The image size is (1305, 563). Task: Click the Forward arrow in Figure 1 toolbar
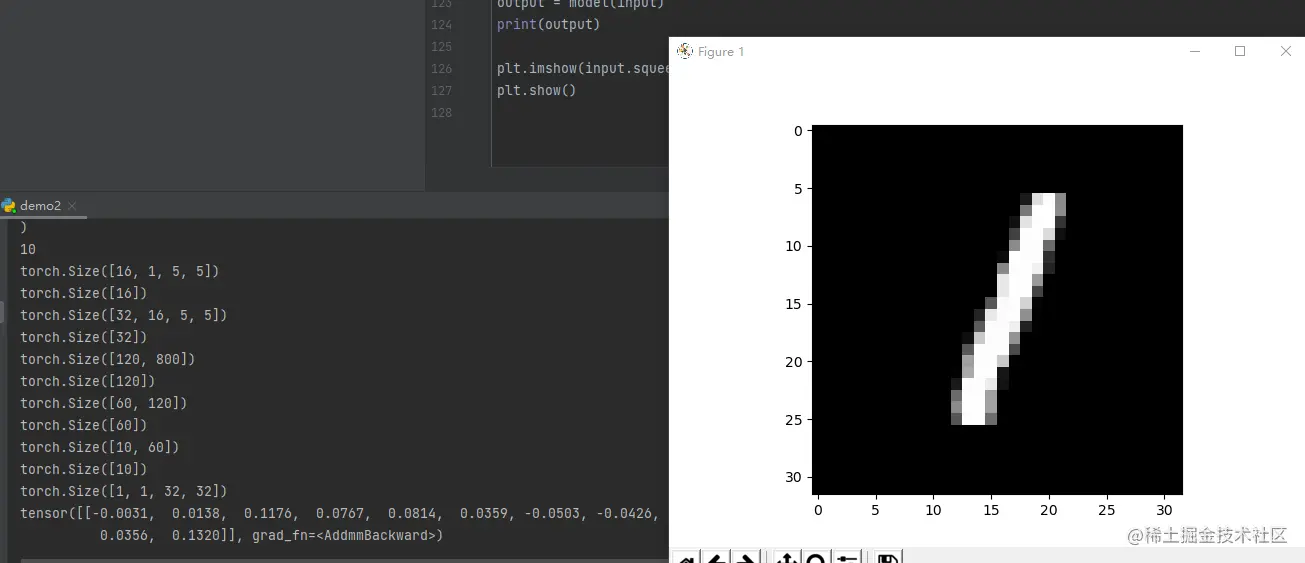pos(746,558)
